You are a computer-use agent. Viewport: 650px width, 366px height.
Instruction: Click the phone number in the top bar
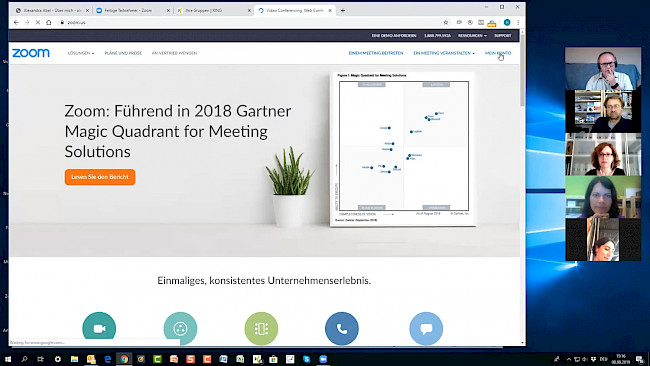click(437, 36)
